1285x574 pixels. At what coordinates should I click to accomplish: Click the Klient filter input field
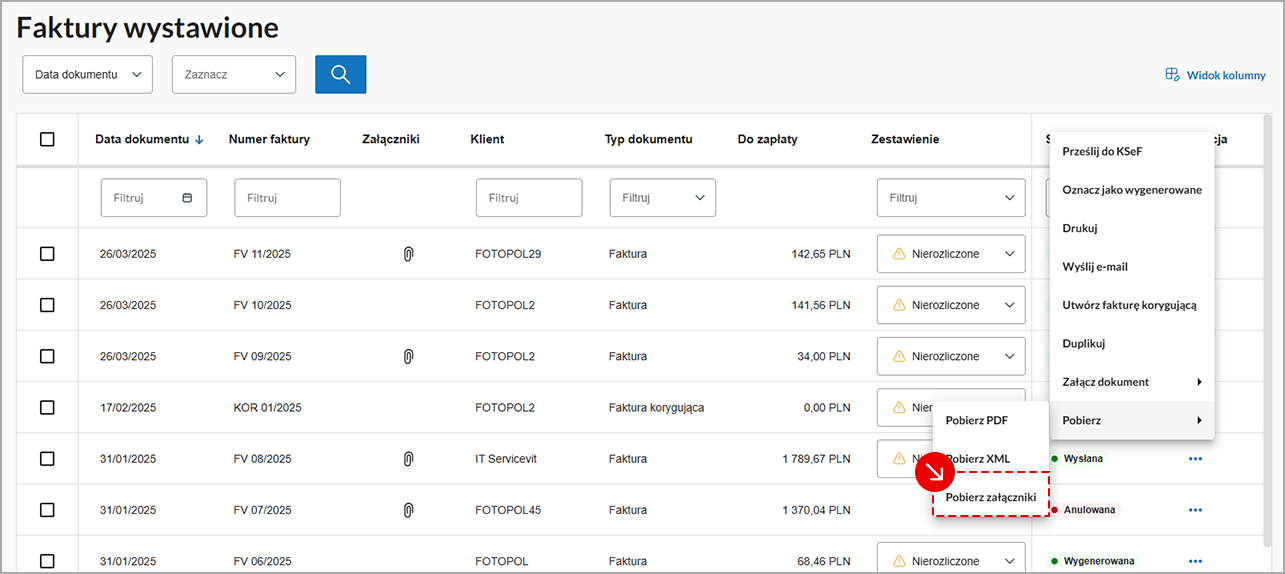coord(528,198)
